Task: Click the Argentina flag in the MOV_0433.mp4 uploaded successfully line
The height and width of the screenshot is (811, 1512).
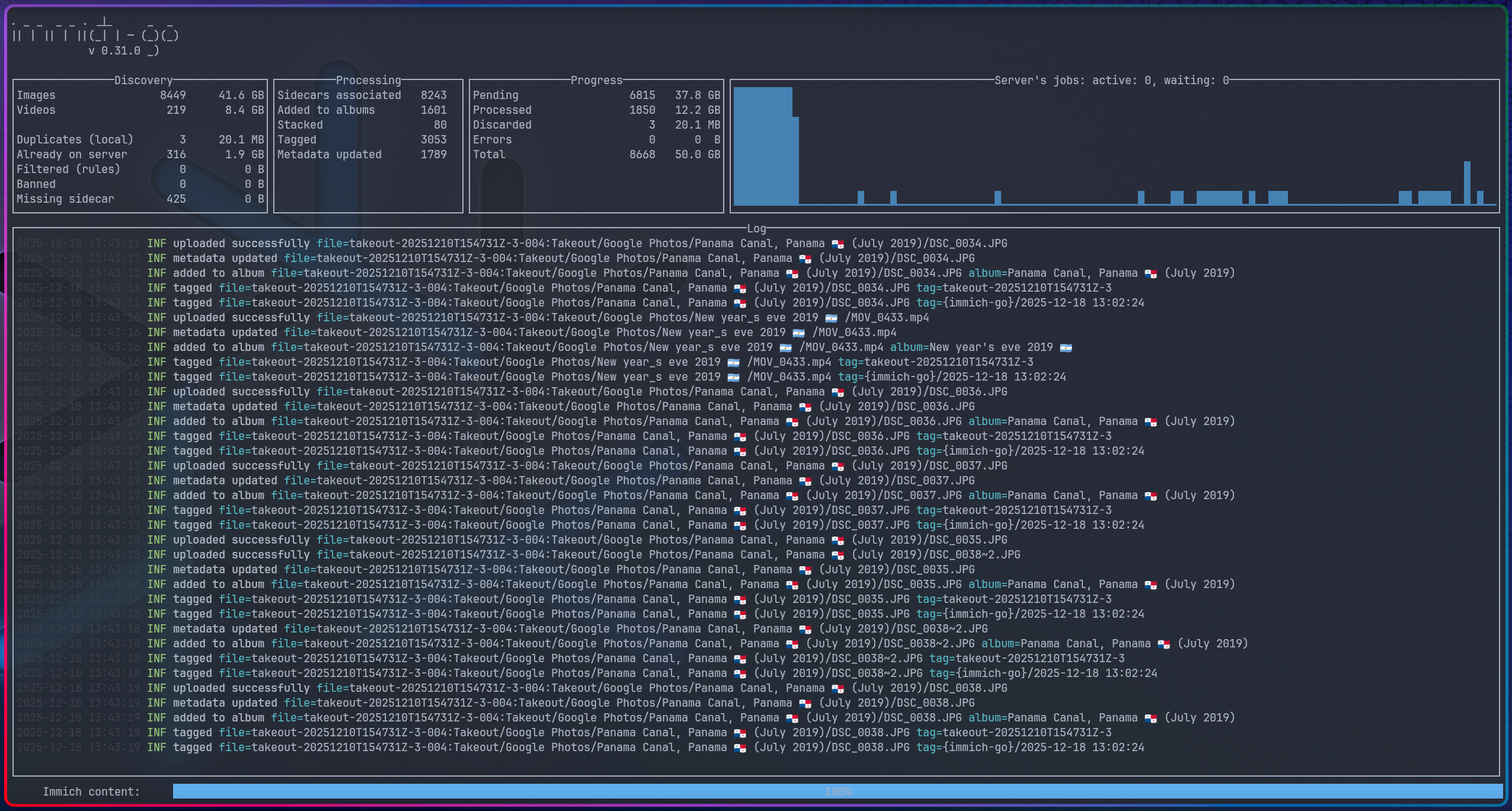Action: tap(831, 318)
